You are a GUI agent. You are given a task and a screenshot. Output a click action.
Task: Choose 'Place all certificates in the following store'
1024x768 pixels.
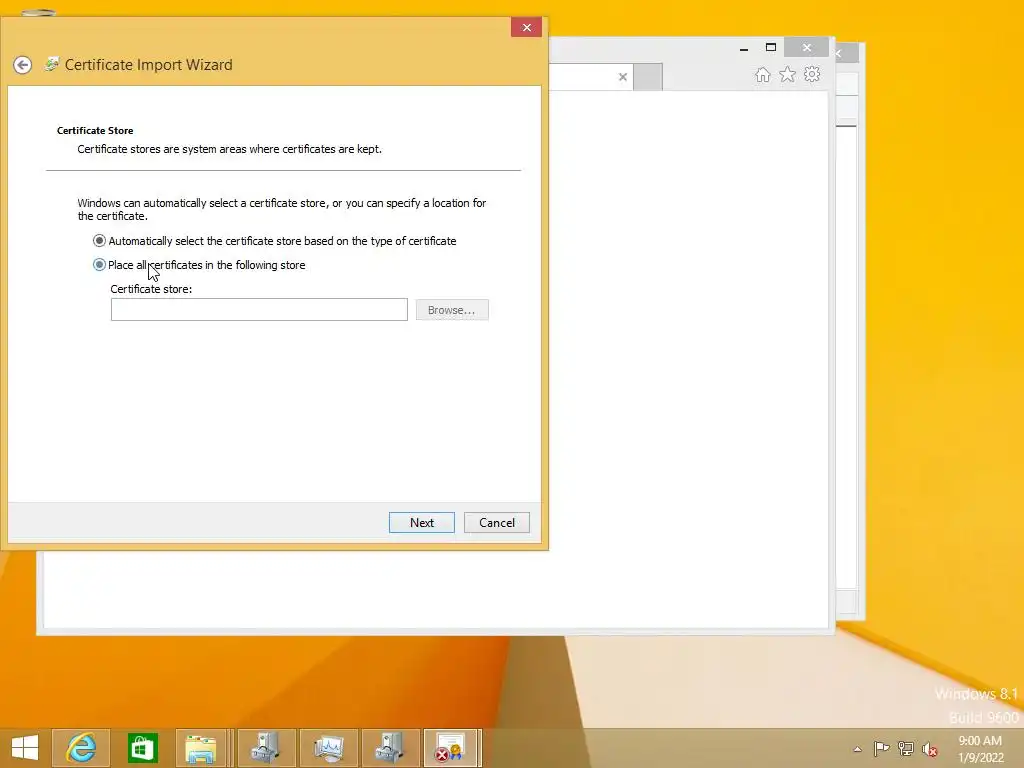click(x=199, y=264)
